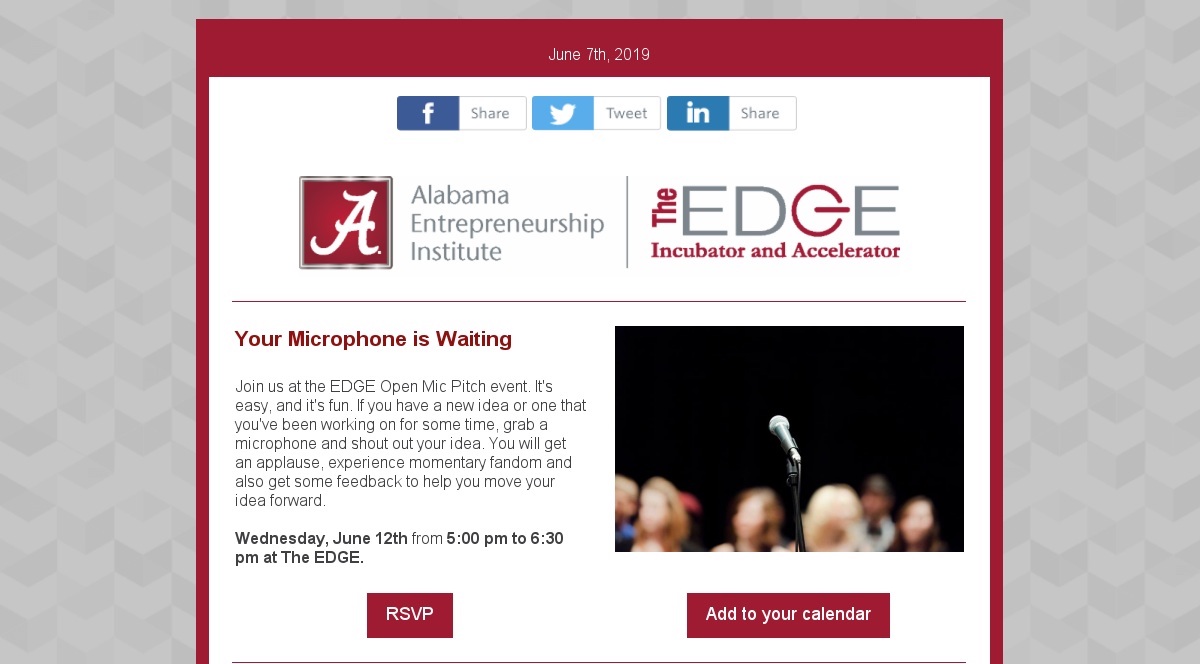
Task: Click the RSVP button
Action: coord(410,615)
